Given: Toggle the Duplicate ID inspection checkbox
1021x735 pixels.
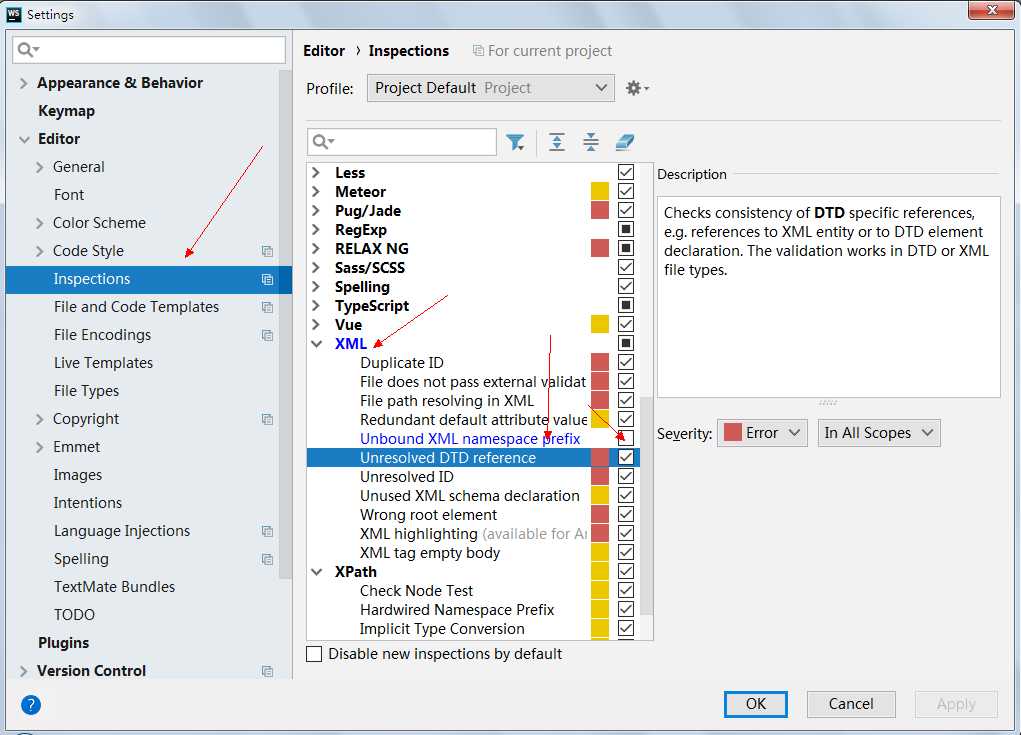Looking at the screenshot, I should (626, 362).
